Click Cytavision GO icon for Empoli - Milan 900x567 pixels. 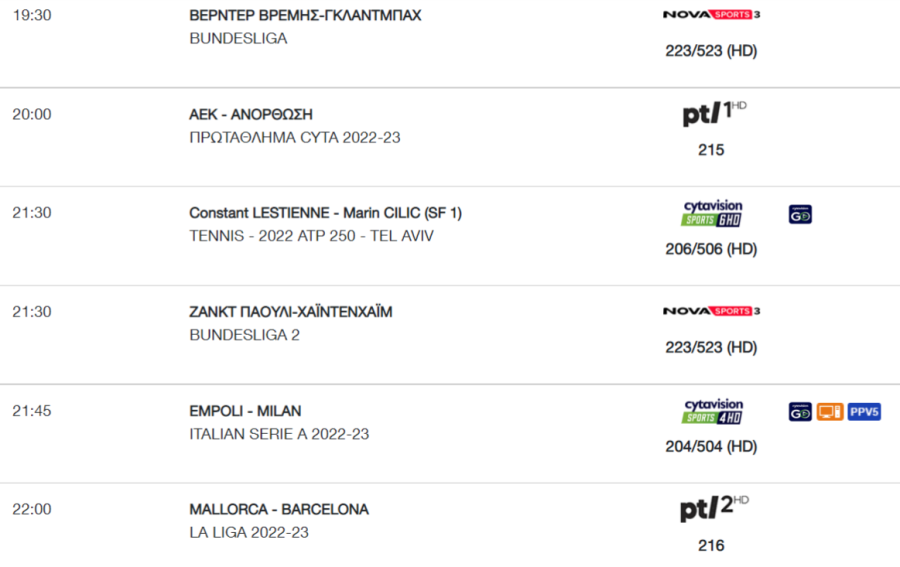(x=800, y=412)
